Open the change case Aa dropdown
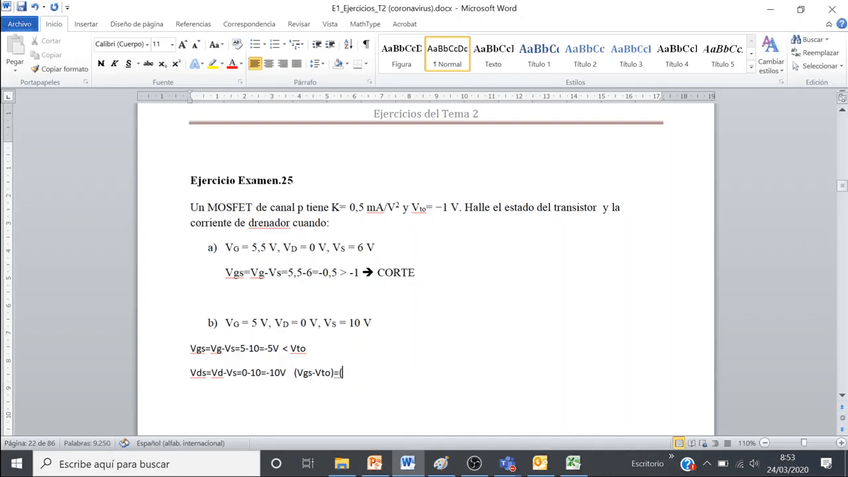848x477 pixels. [x=216, y=44]
